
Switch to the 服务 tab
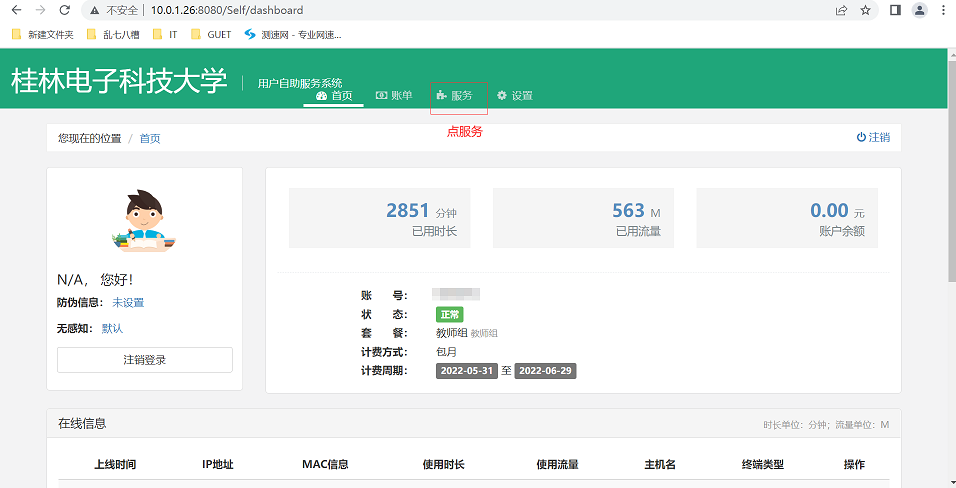(x=455, y=96)
